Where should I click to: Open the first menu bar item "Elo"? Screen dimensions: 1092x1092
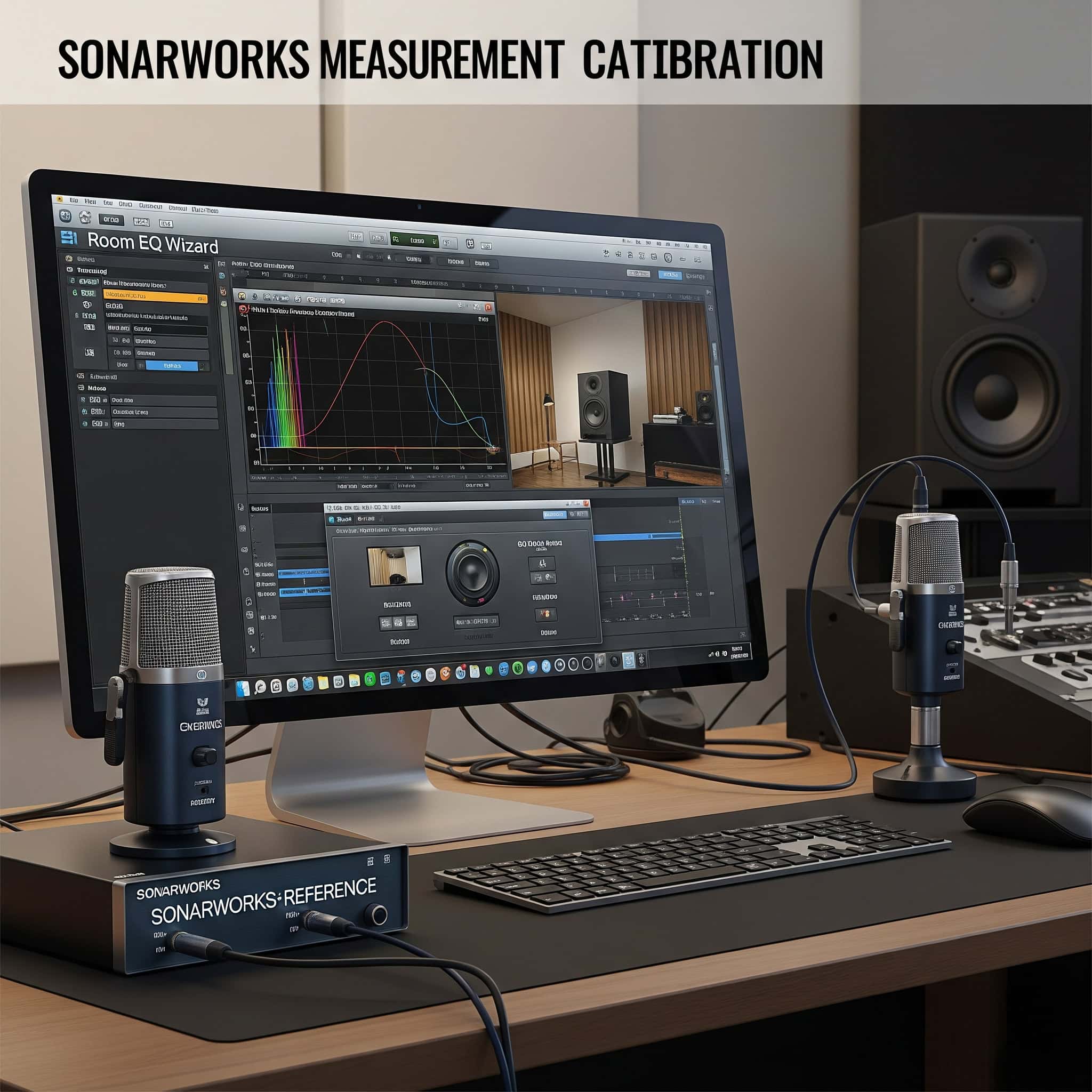[74, 200]
